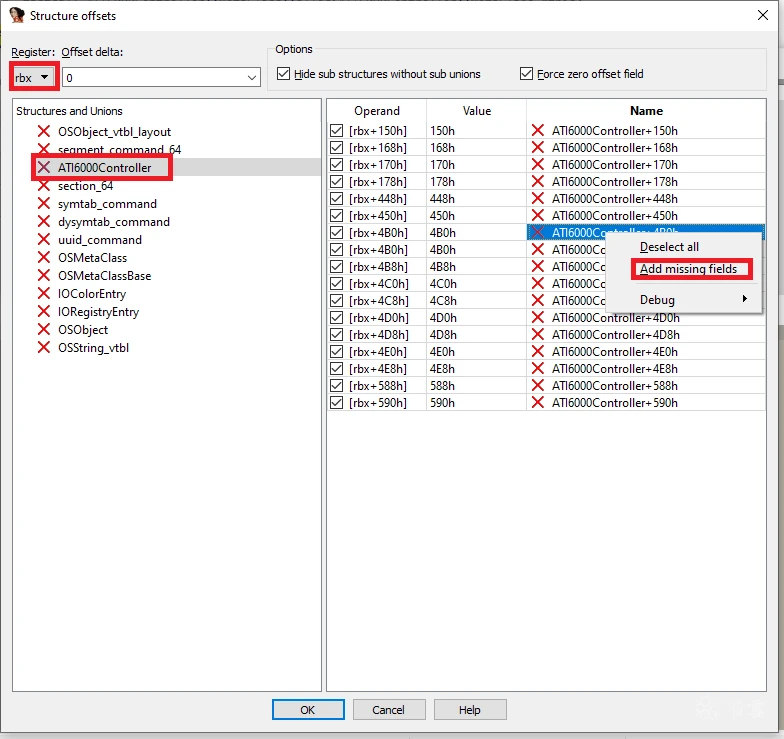Close the Structure offsets dialog
Image resolution: width=784 pixels, height=739 pixels.
pyautogui.click(x=762, y=16)
